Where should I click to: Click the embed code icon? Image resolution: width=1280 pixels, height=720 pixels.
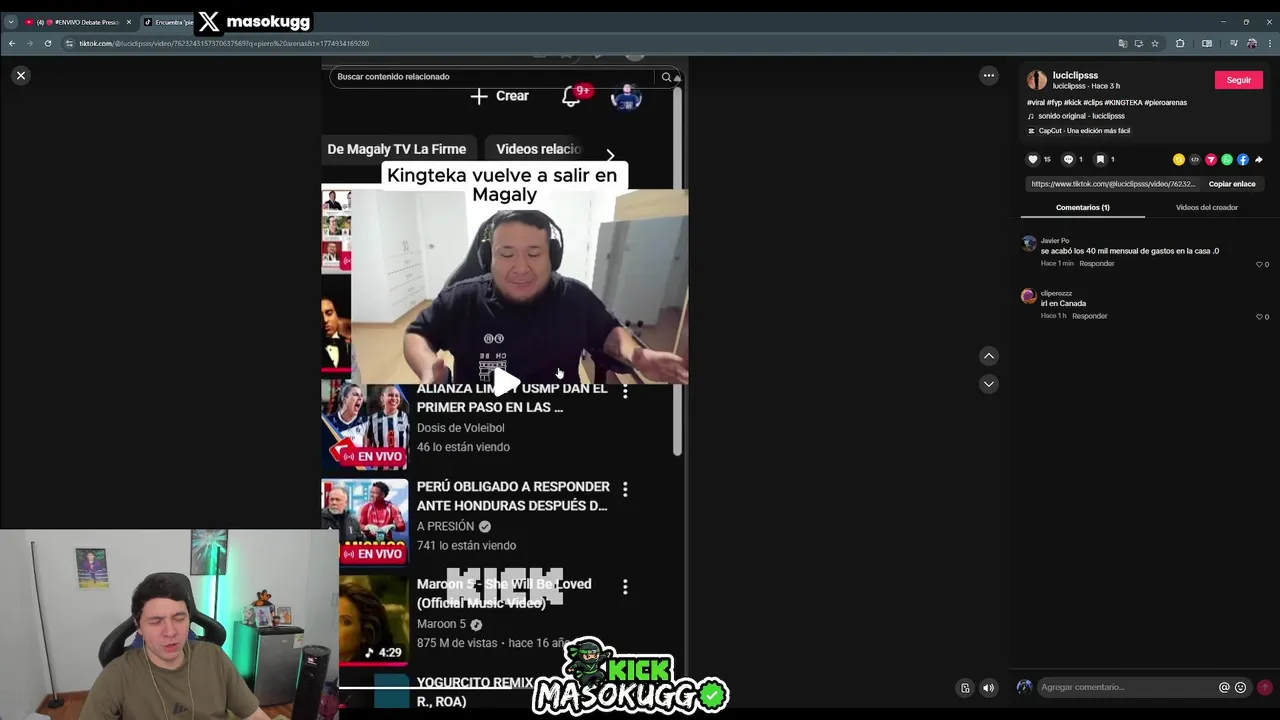[x=1195, y=160]
